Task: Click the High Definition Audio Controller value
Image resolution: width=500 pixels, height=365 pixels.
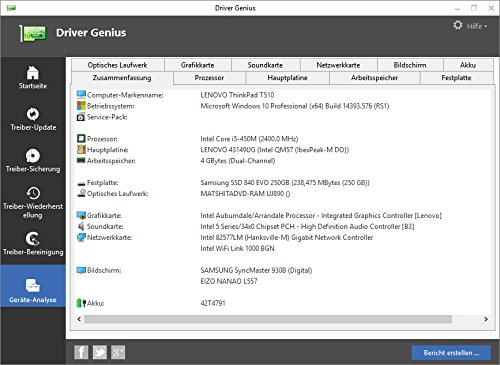Action: (307, 226)
